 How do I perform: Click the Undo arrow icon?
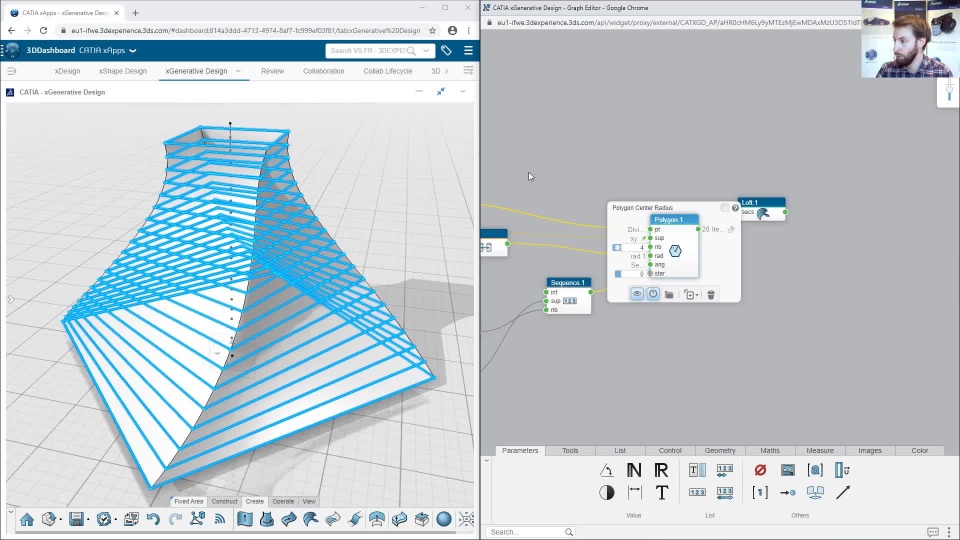pyautogui.click(x=153, y=520)
